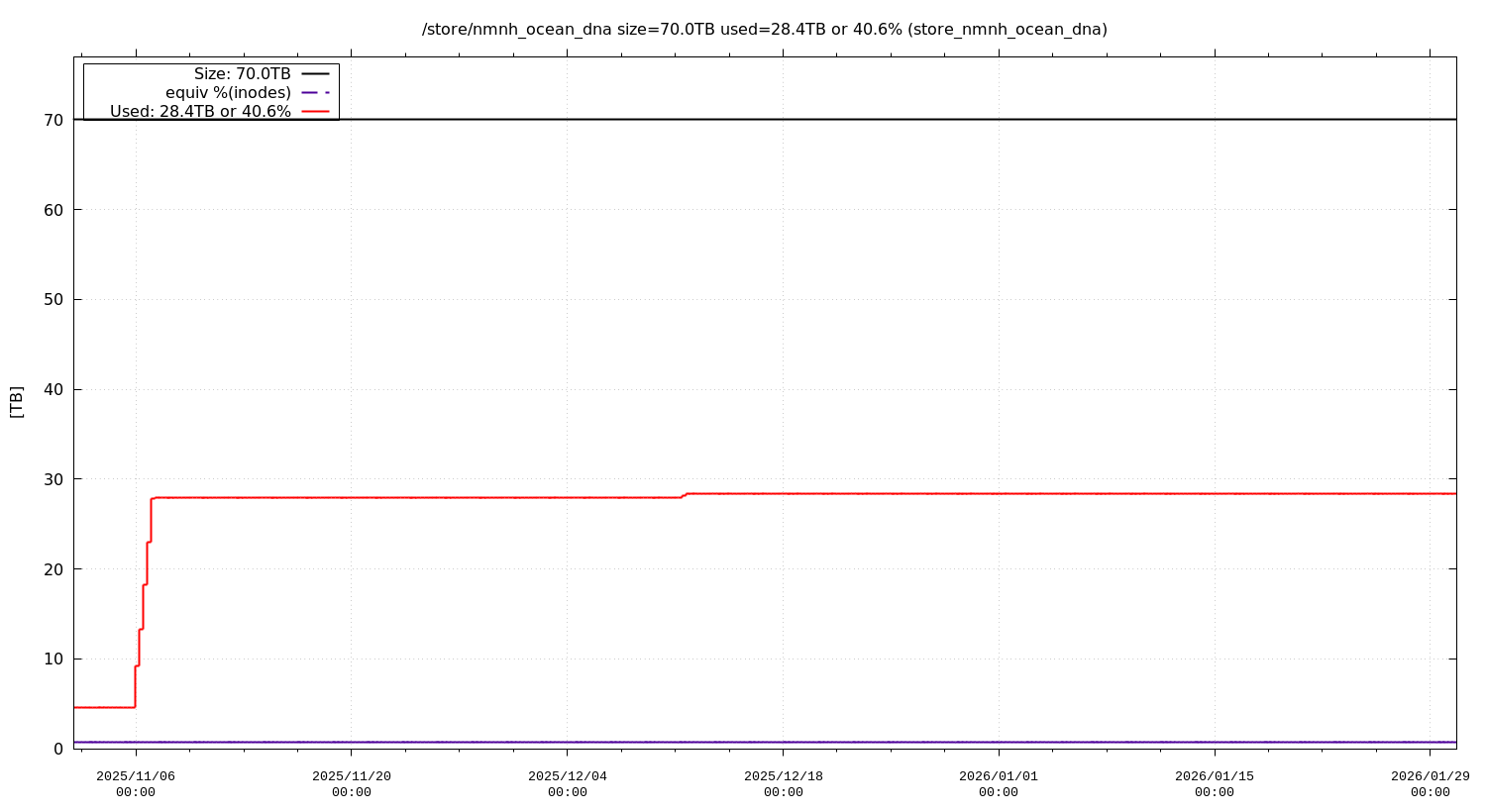Screen dimensions: 1486x812
Task: Click the chart title text at top
Action: coord(764,30)
